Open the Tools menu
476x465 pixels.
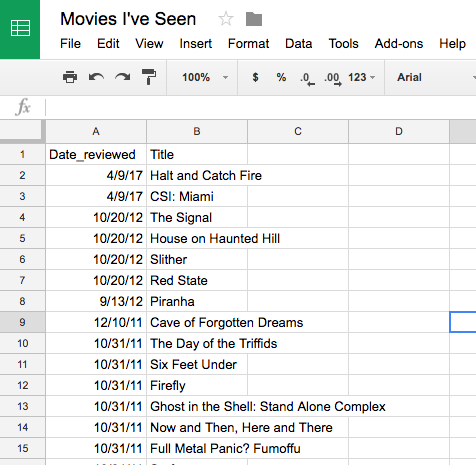click(343, 44)
